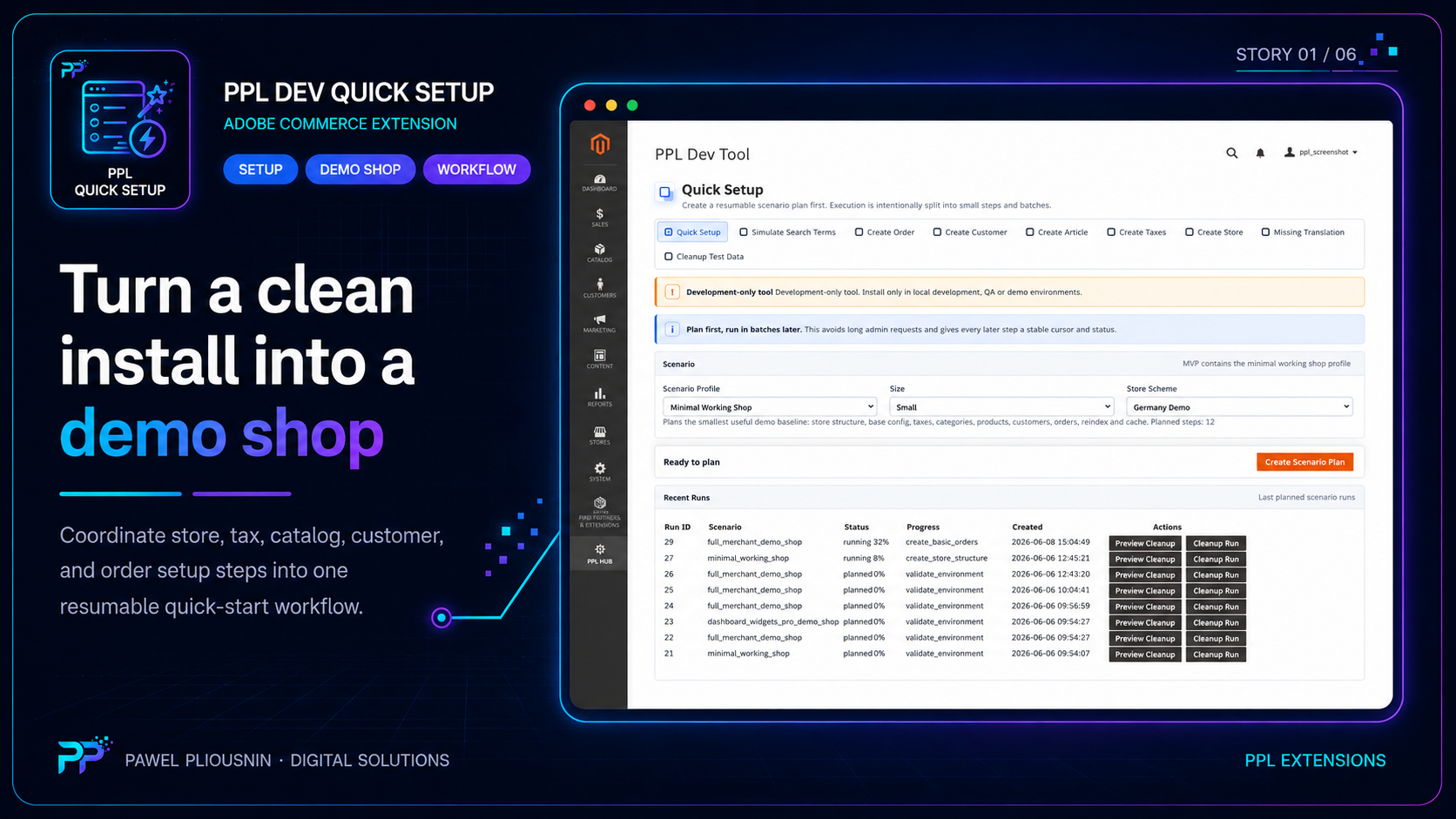Click the user avatar icon
1456x819 pixels.
coord(1290,152)
